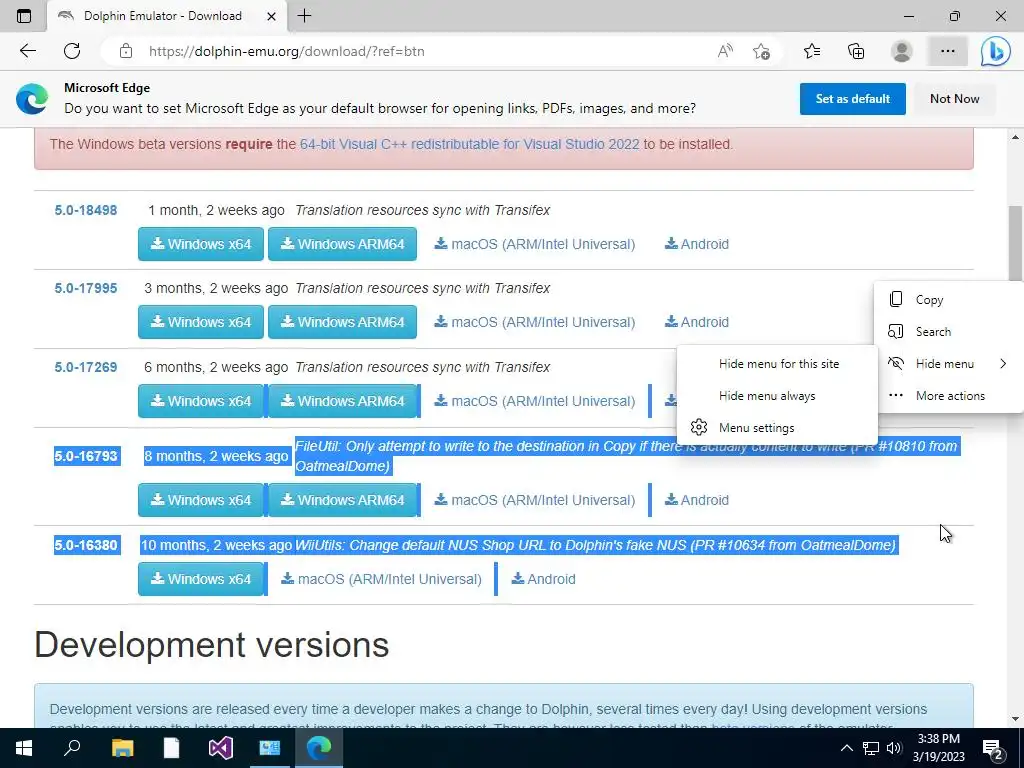1024x768 pixels.
Task: Download Android build for version 5.0-16380
Action: click(543, 579)
